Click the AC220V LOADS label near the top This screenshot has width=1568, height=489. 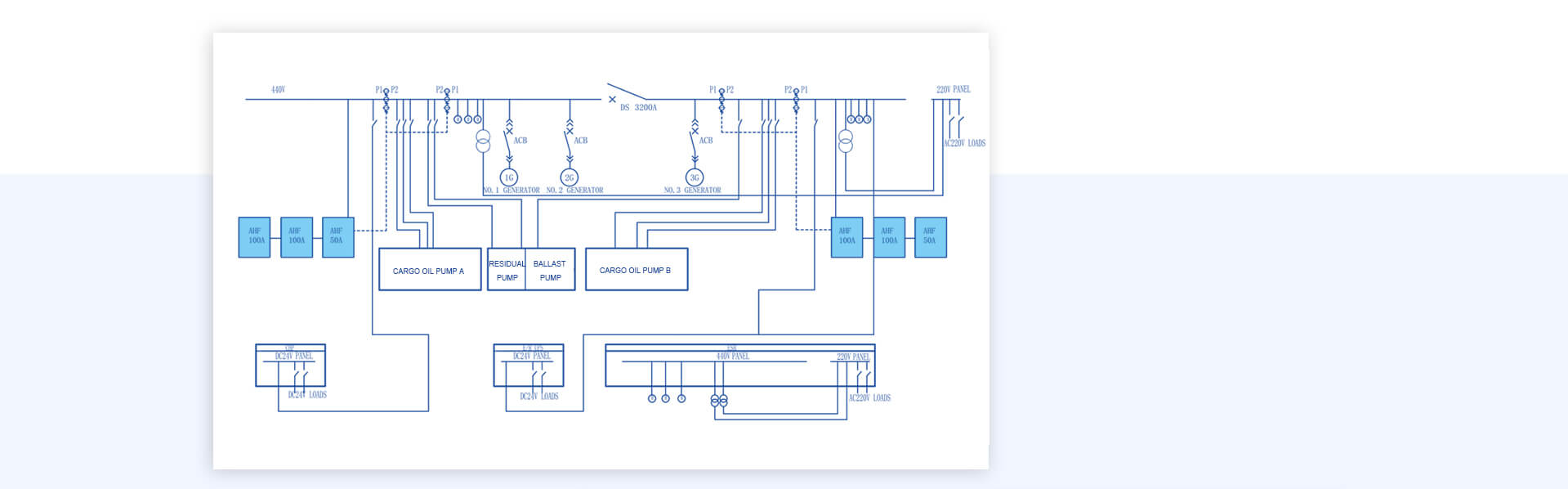[x=965, y=143]
